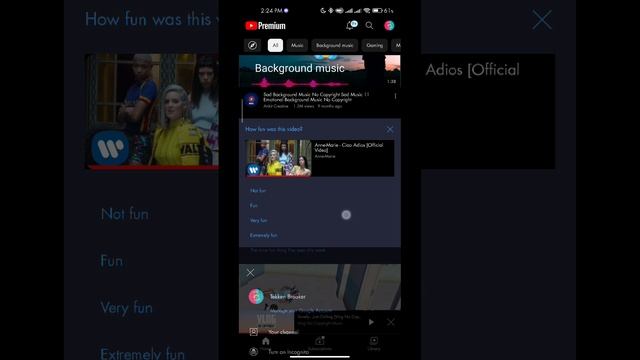The width and height of the screenshot is (640, 360).
Task: Dismiss the 'How fun was this video?' survey
Action: tap(390, 129)
